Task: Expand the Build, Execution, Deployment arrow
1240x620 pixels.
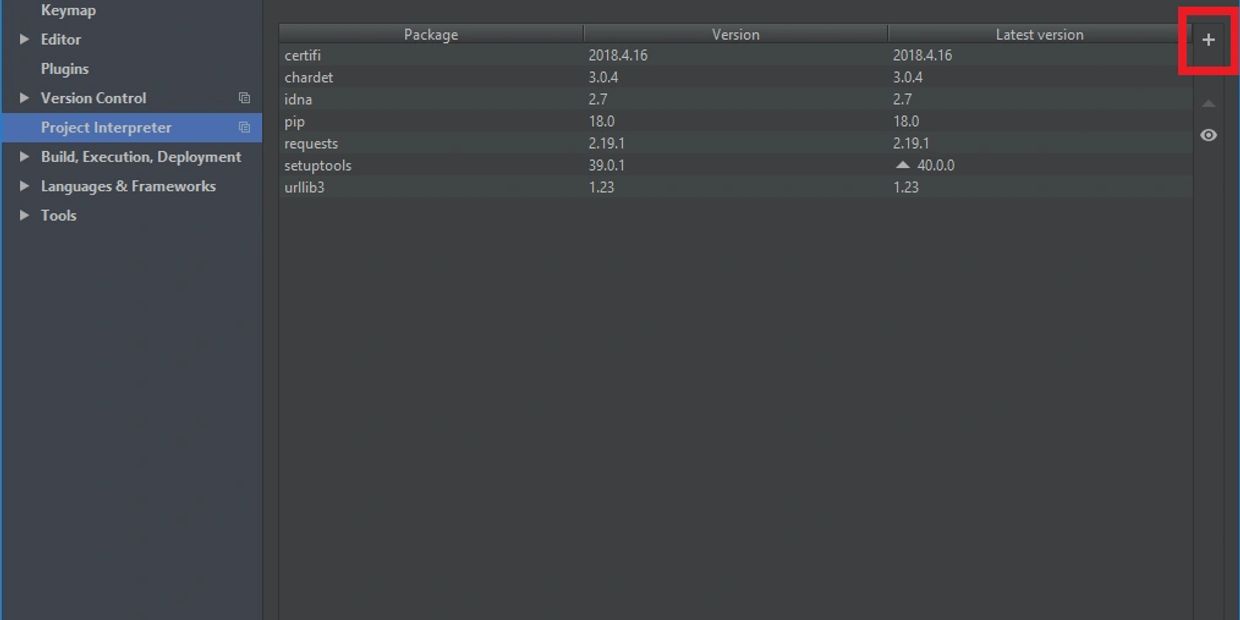Action: pos(25,157)
